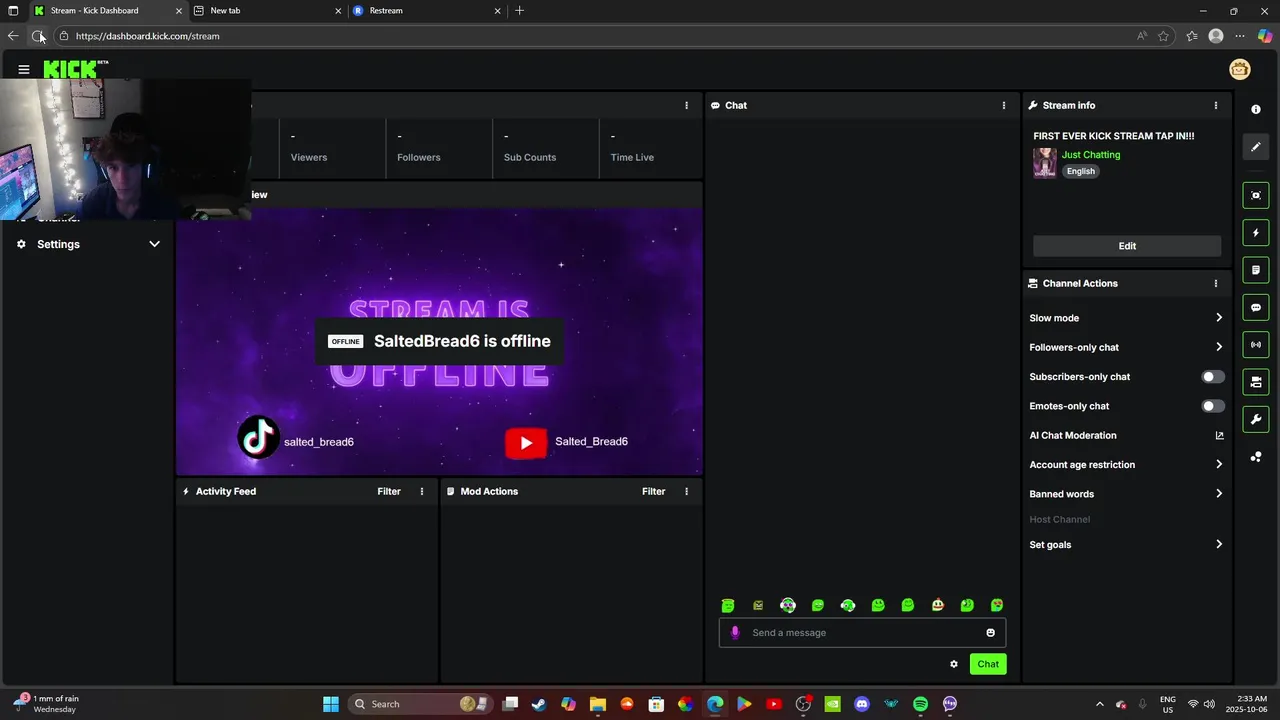The height and width of the screenshot is (720, 1280).
Task: Click the Time Live stat label
Action: [632, 157]
